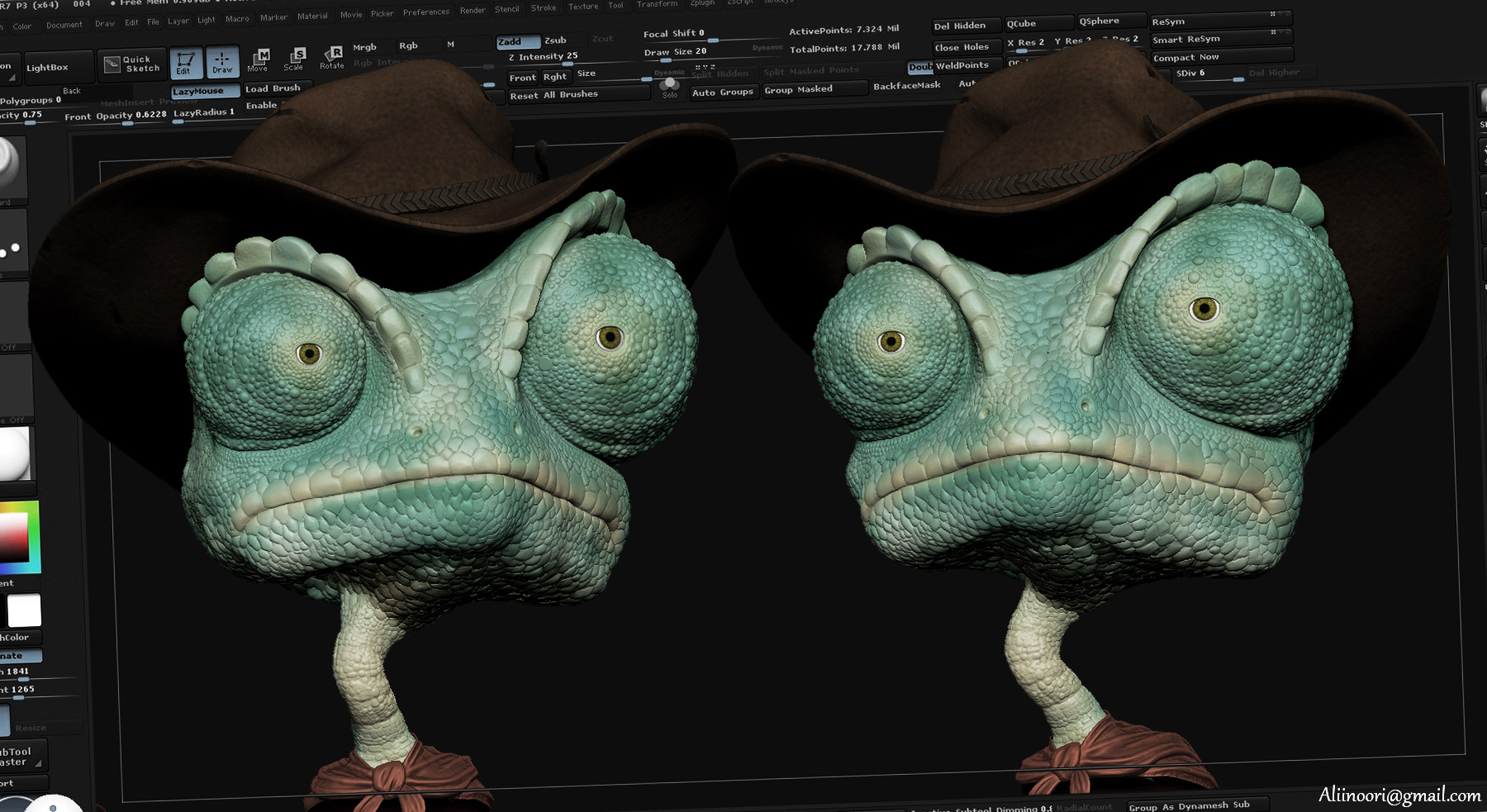Open the Texture menu
Viewport: 1487px width, 812px height.
(583, 7)
